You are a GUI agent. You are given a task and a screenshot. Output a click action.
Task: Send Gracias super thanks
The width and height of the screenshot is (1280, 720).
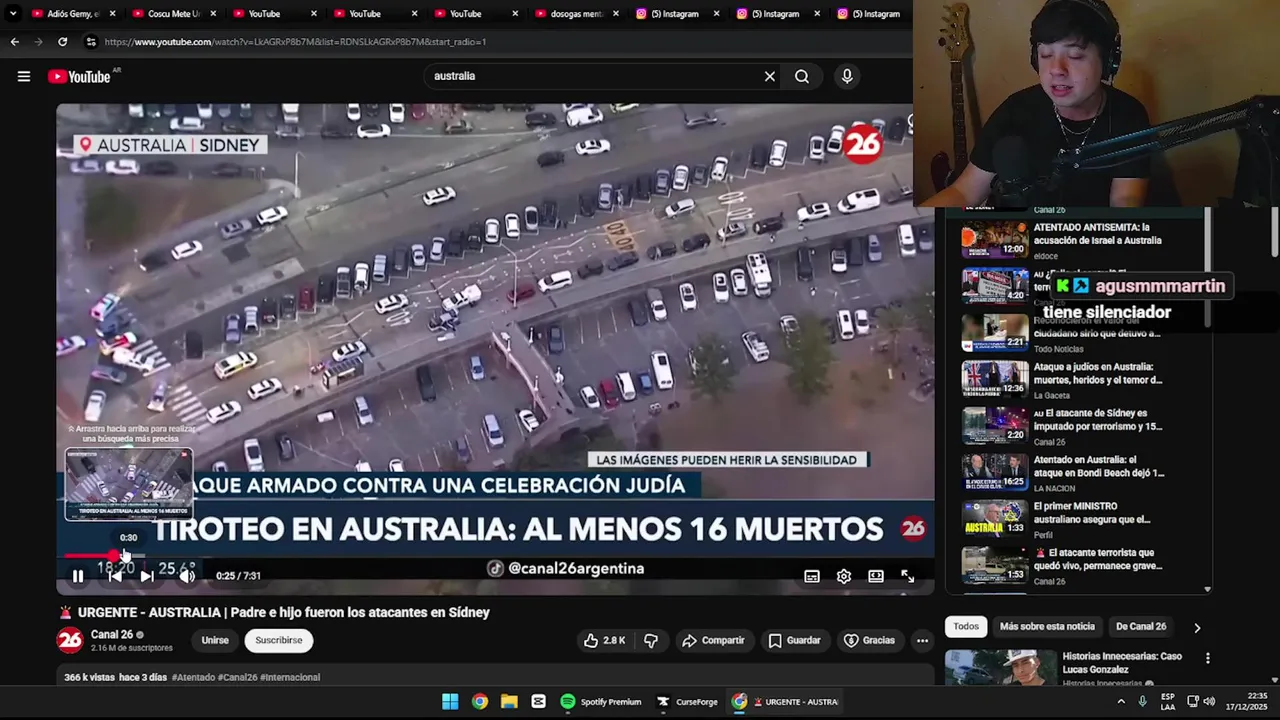click(x=870, y=640)
